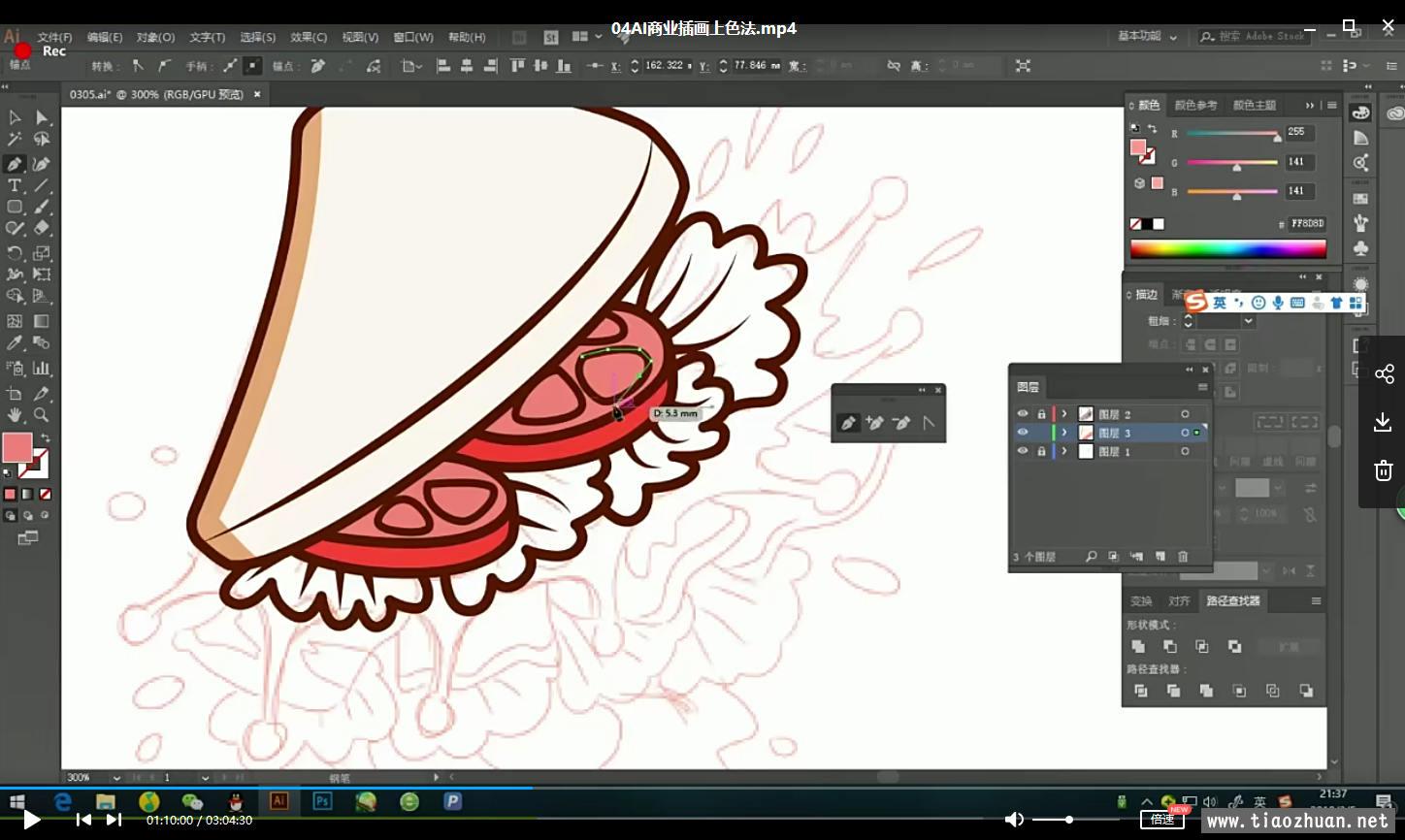
Task: Click the R channel slider
Action: point(1233,134)
